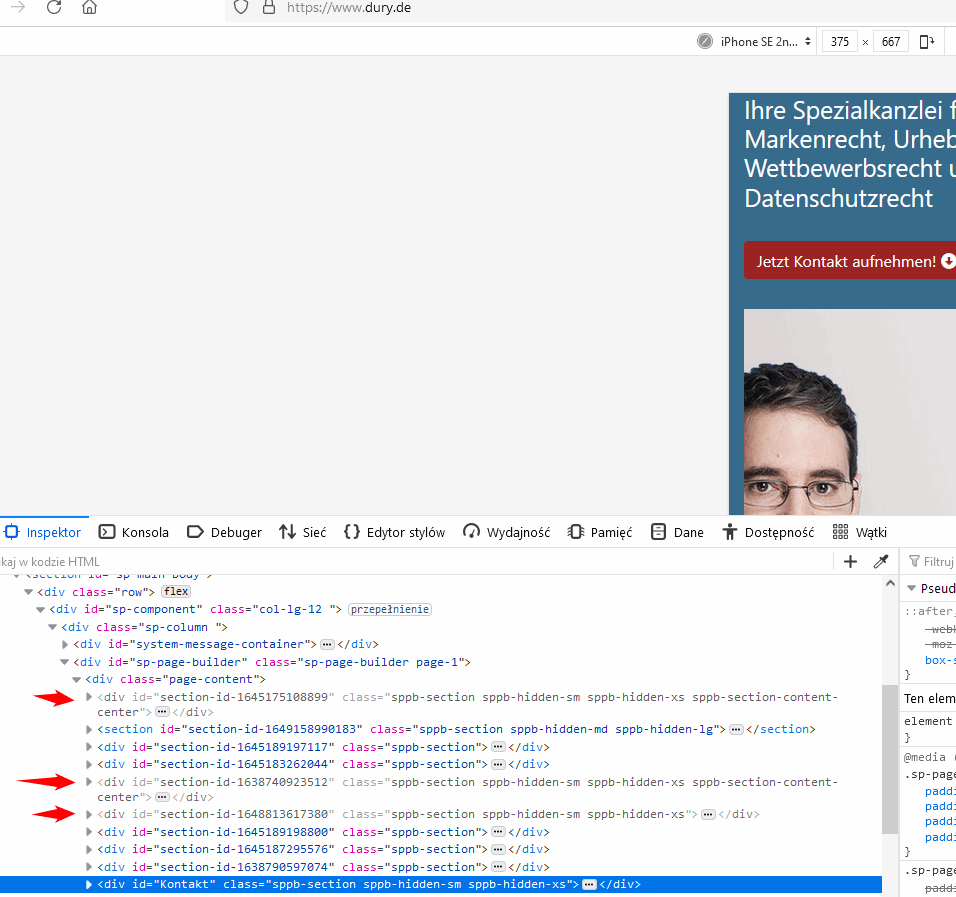Click the touch simulation icon beside device selector
956x897 pixels.
[x=705, y=42]
